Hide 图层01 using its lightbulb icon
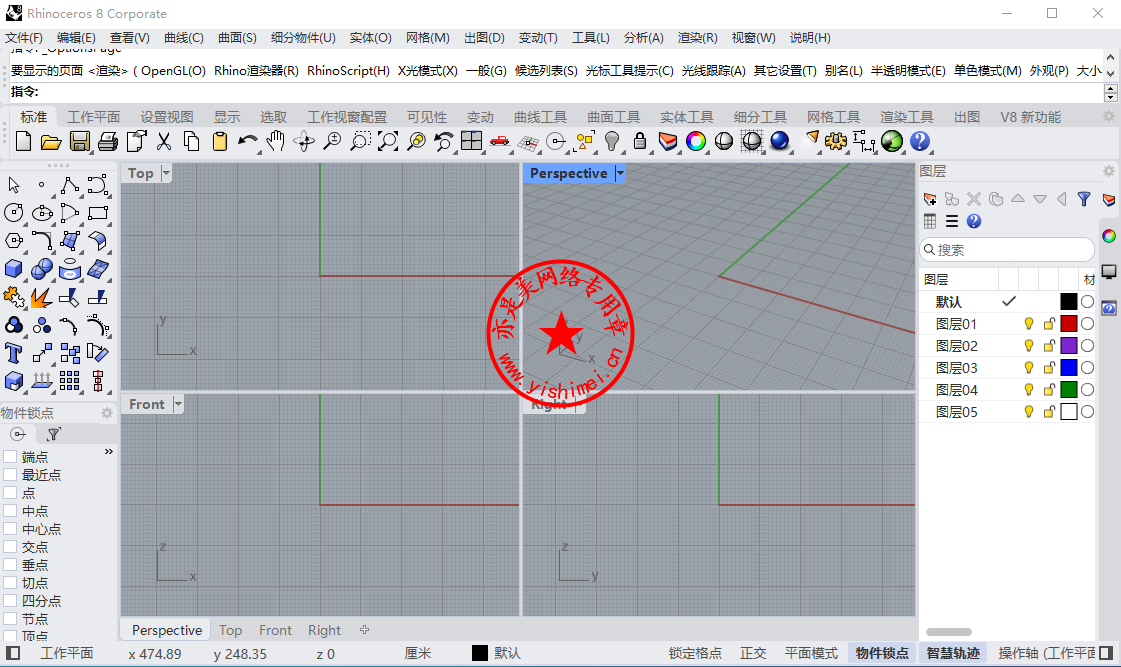This screenshot has height=667, width=1121. pyautogui.click(x=1028, y=324)
